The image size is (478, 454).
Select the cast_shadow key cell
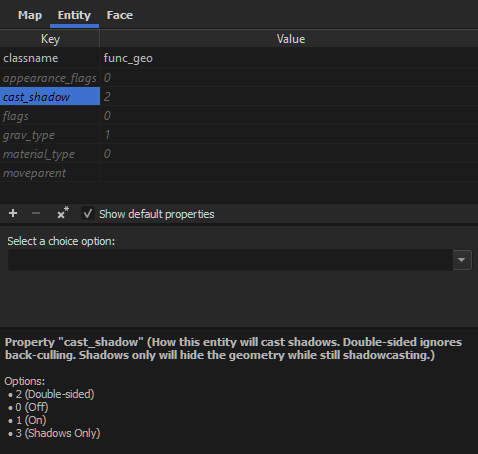(50, 97)
